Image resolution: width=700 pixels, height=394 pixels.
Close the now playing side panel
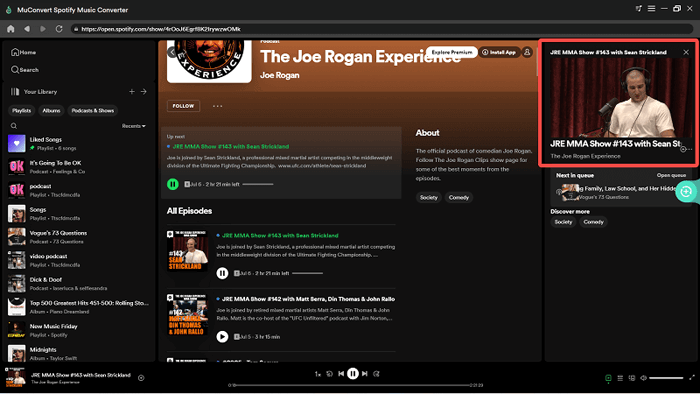(686, 52)
